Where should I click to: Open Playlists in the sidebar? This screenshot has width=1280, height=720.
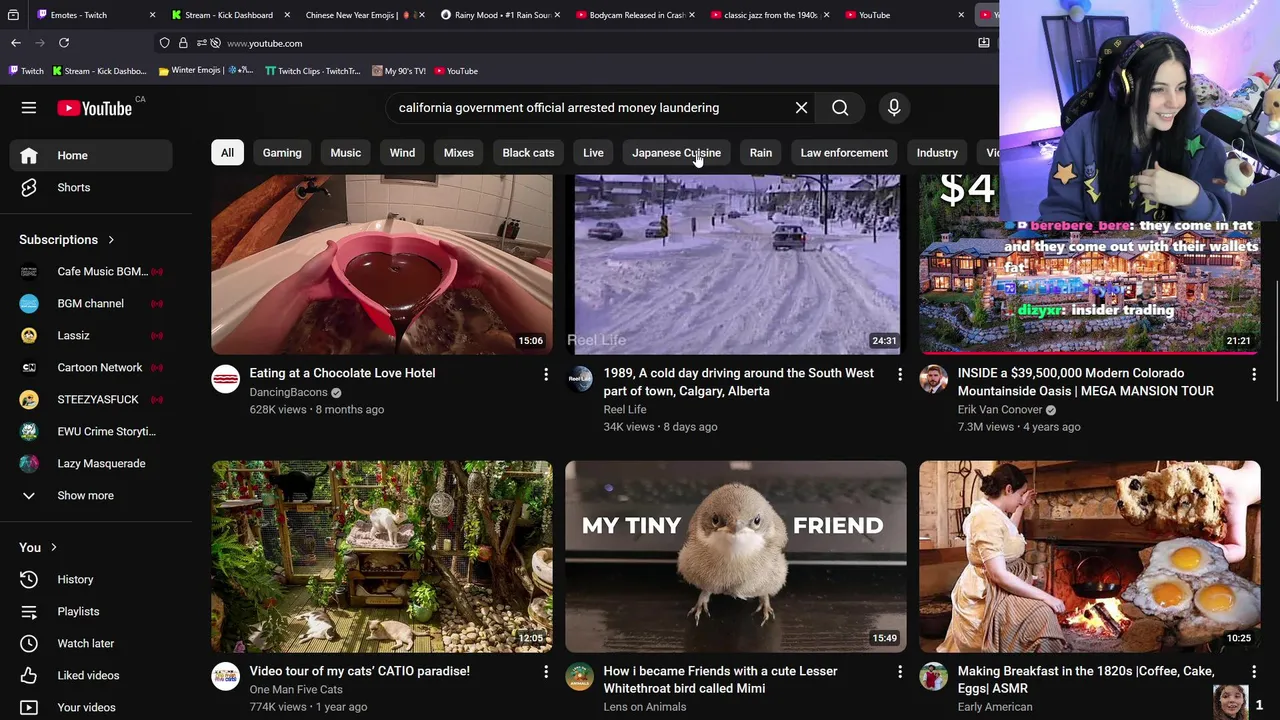coord(91,611)
